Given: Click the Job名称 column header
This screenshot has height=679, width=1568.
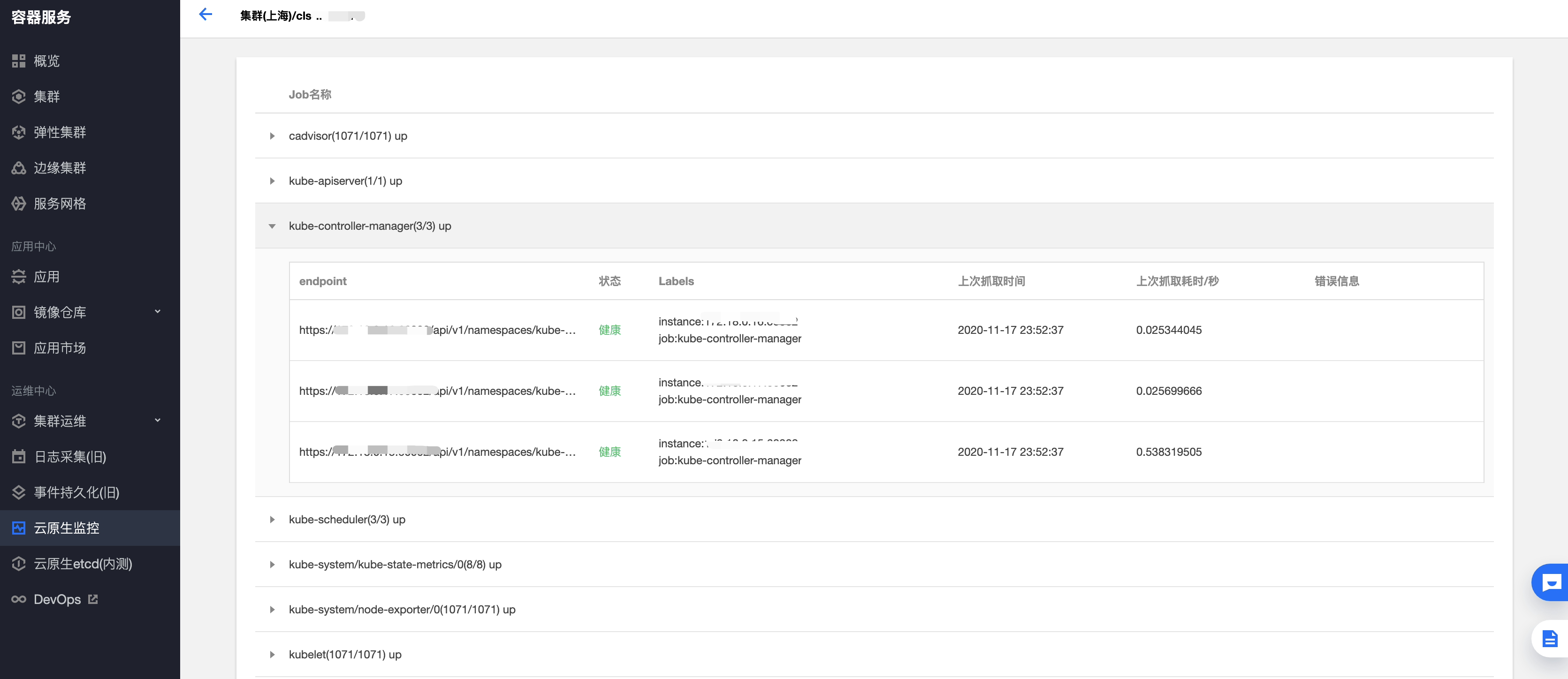Looking at the screenshot, I should point(310,95).
